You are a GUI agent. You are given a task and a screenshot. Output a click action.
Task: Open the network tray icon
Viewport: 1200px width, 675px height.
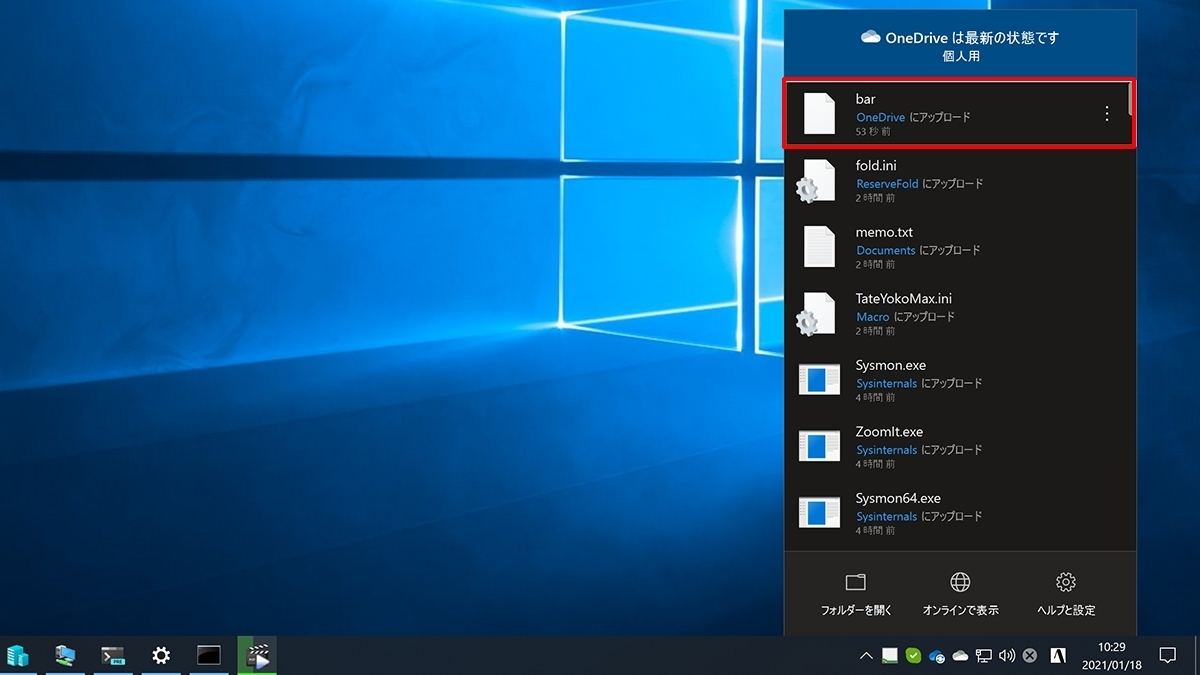pos(984,656)
